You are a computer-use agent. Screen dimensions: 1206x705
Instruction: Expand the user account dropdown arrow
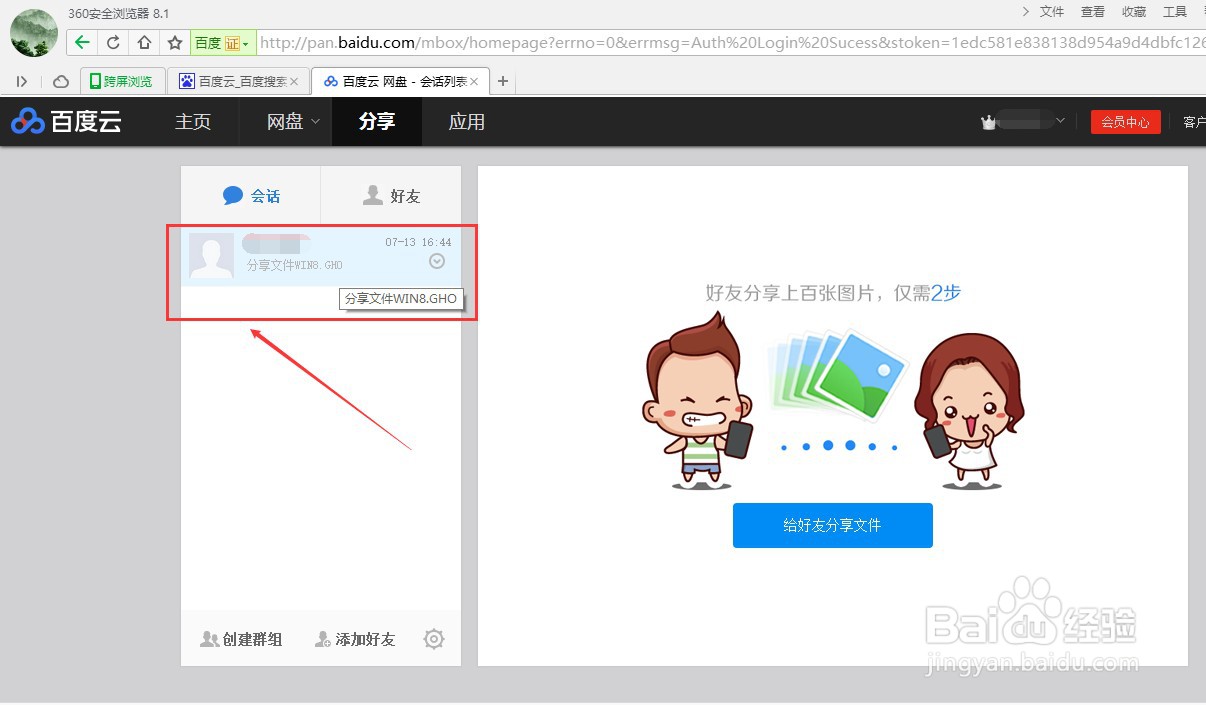(x=1060, y=121)
